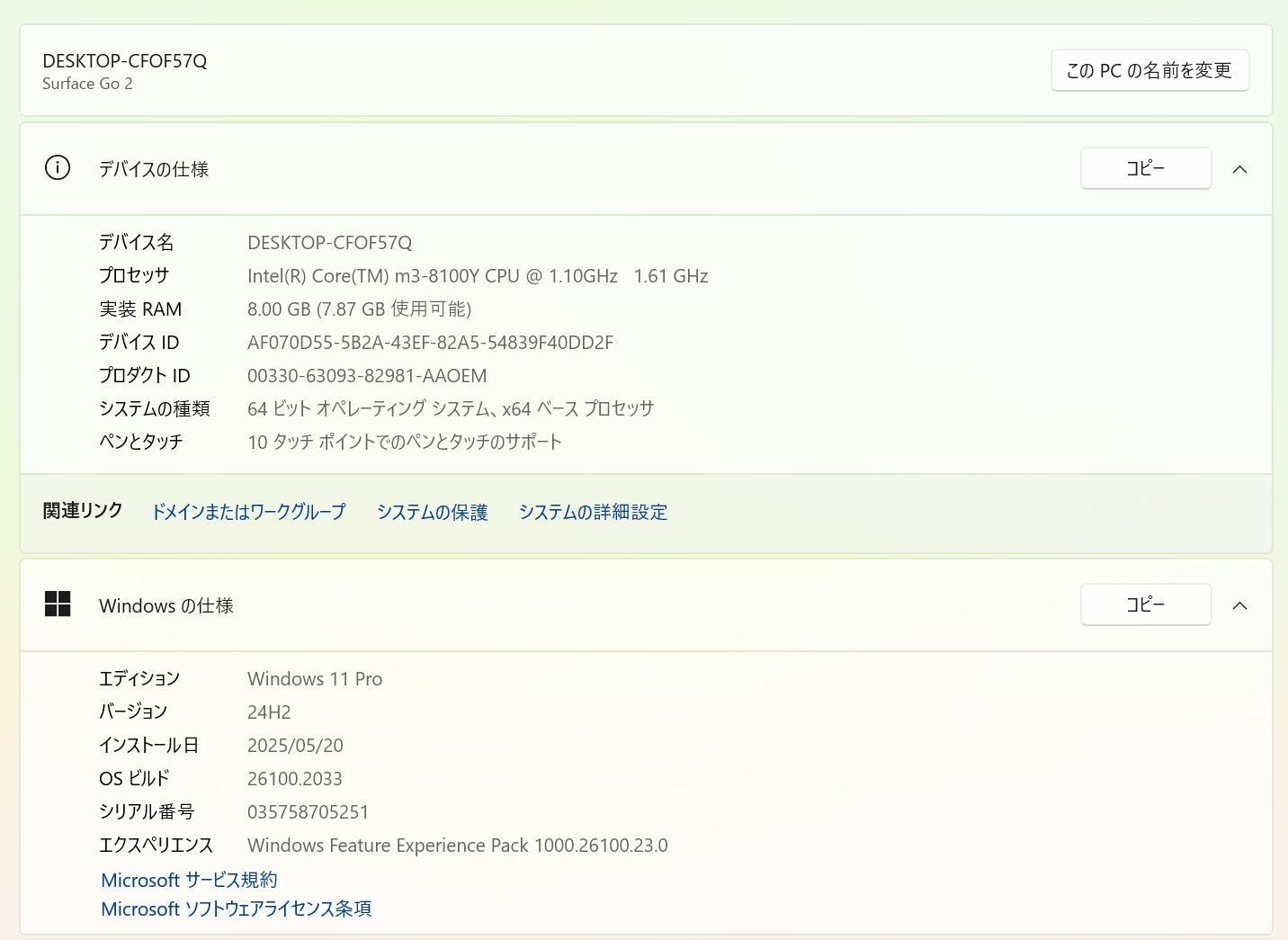Click the バージョン label
This screenshot has width=1288, height=940.
(x=133, y=712)
